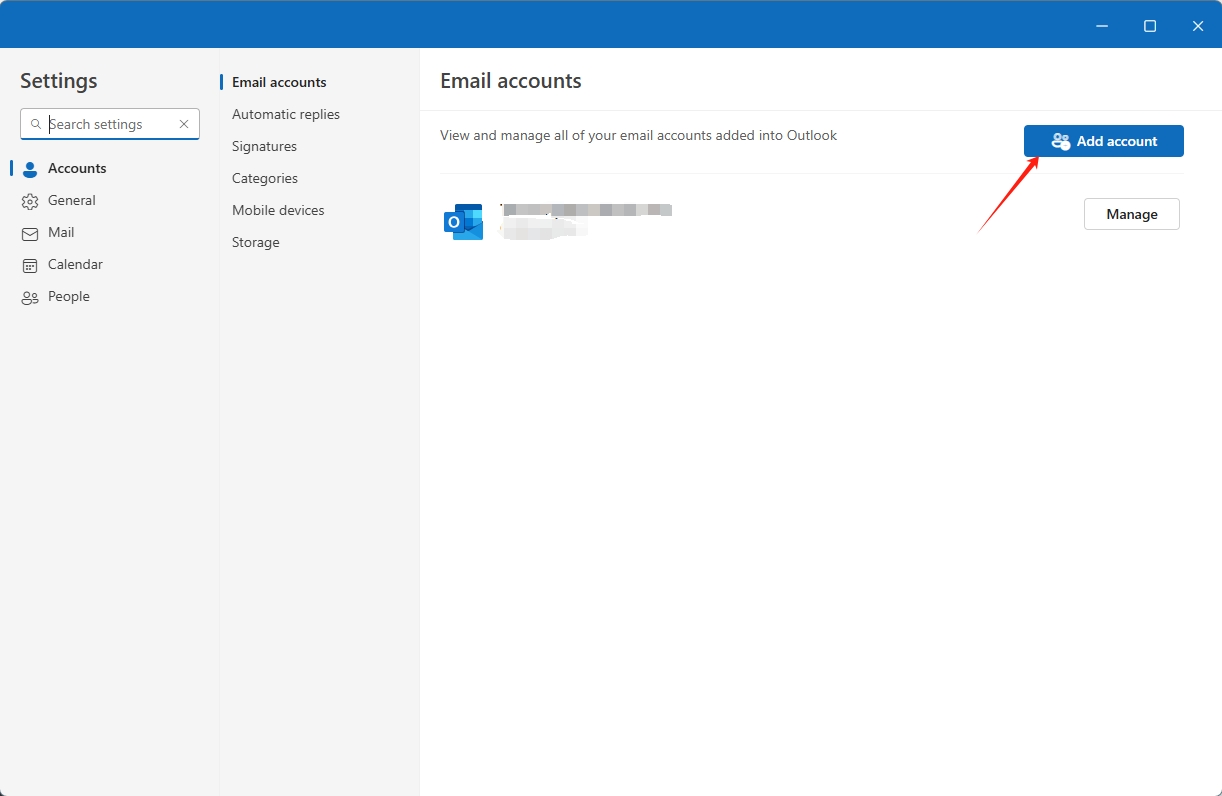Manage the existing email account
Screen dimensions: 1222x796
(1131, 213)
